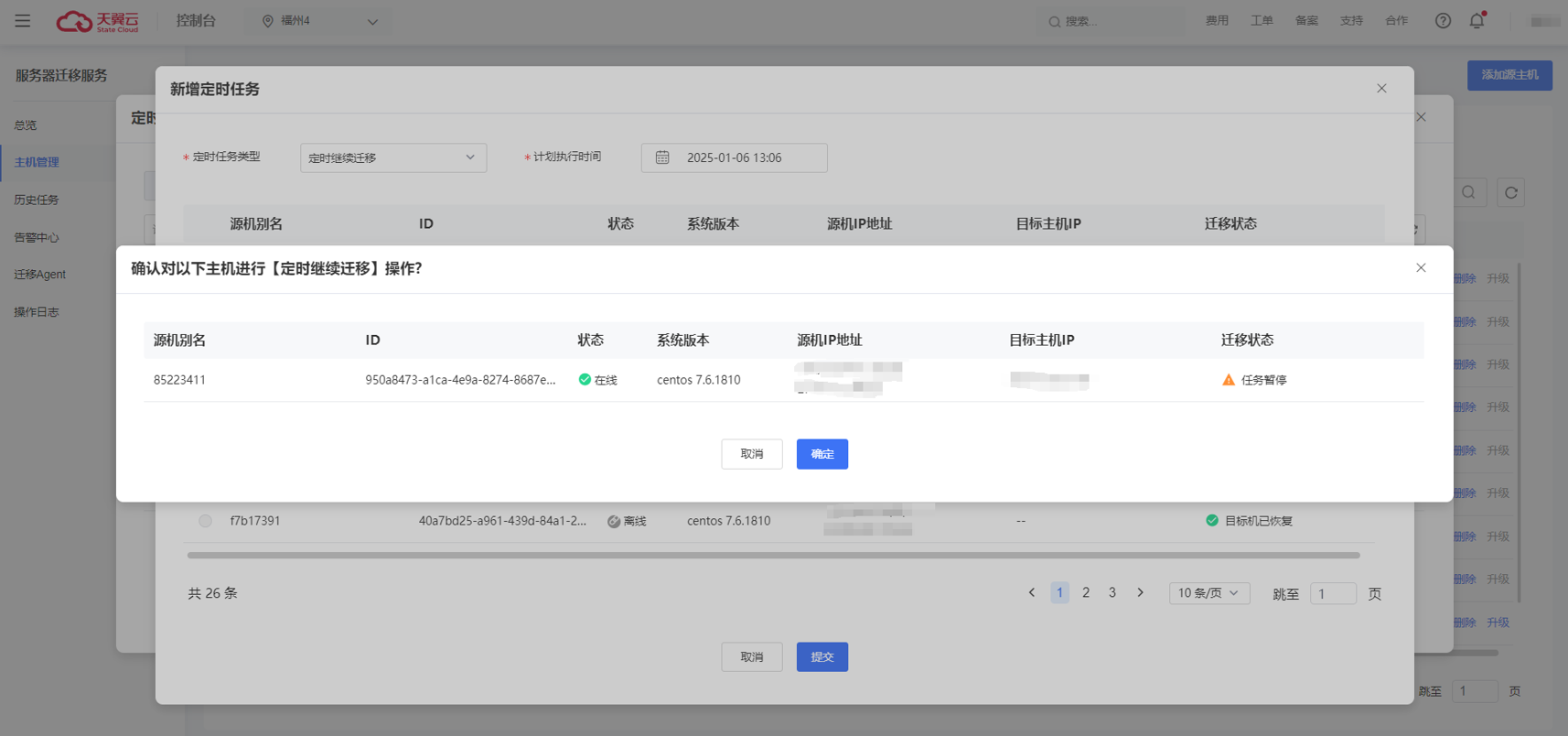The height and width of the screenshot is (736, 1568).
Task: Go to page 3 in pagination
Action: (x=1112, y=593)
